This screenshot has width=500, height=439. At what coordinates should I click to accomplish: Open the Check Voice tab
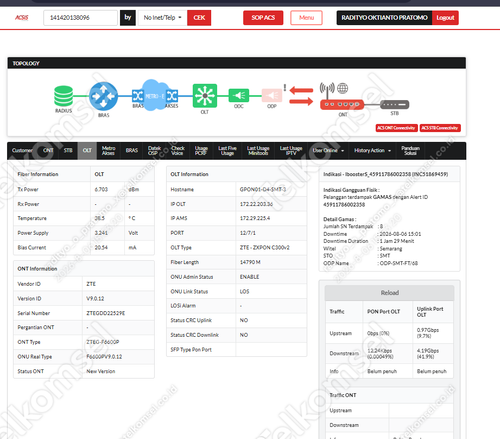coord(177,151)
